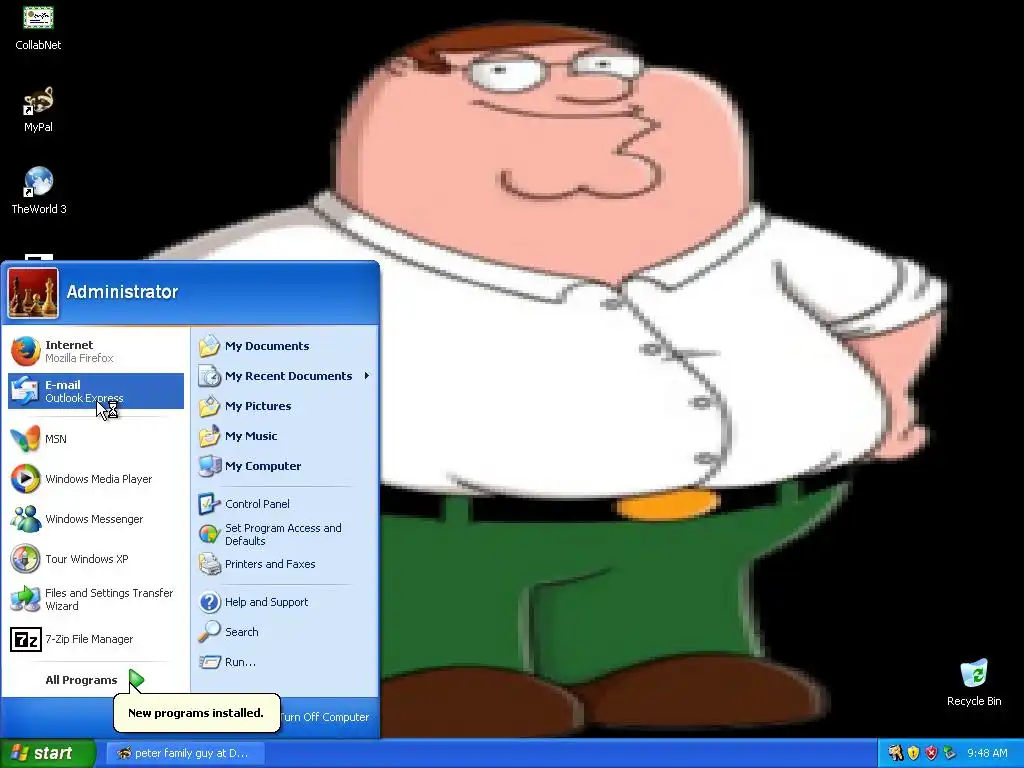Open Help and Support

(x=284, y=602)
